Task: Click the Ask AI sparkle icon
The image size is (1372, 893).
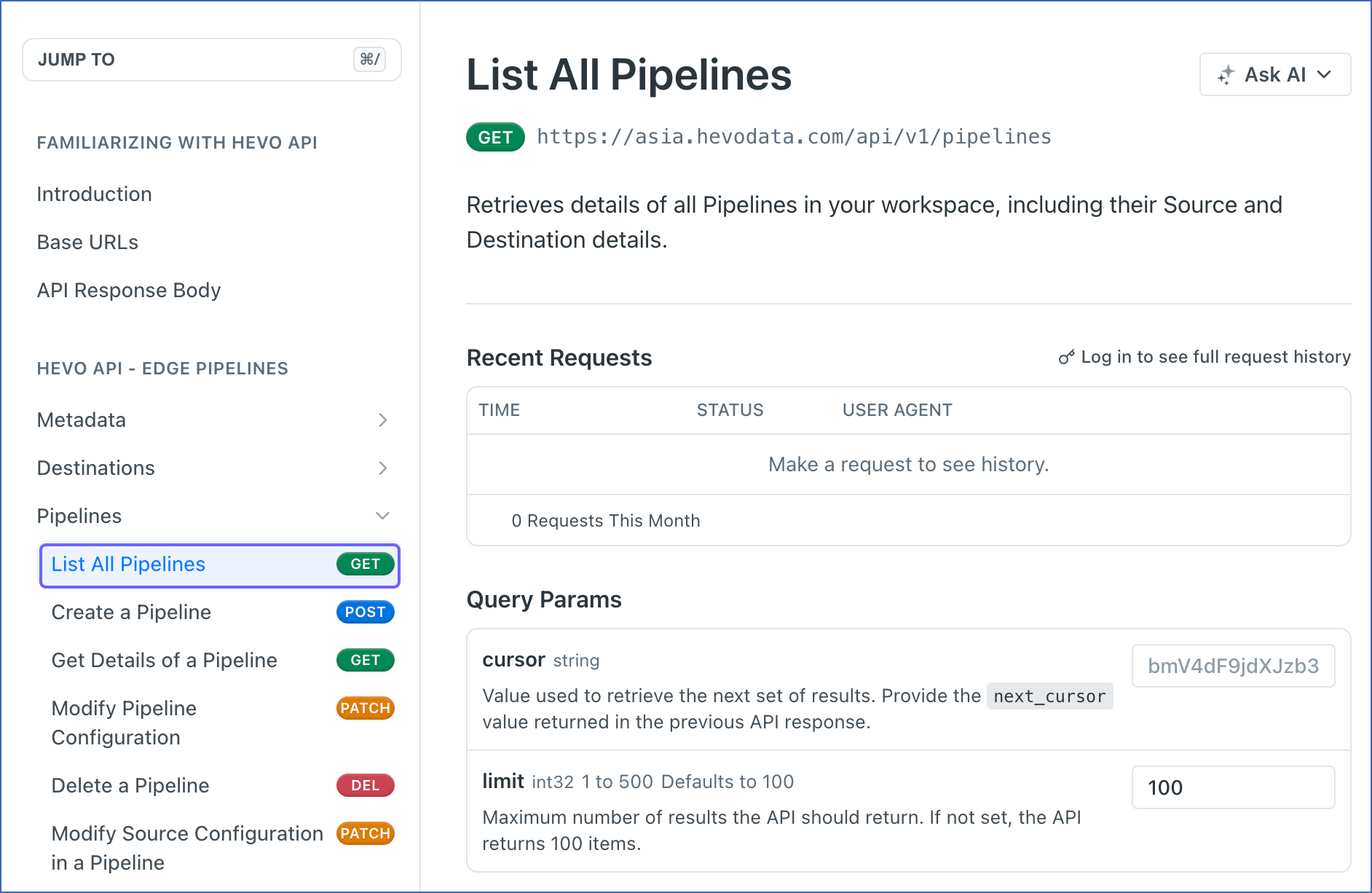Action: (x=1226, y=74)
